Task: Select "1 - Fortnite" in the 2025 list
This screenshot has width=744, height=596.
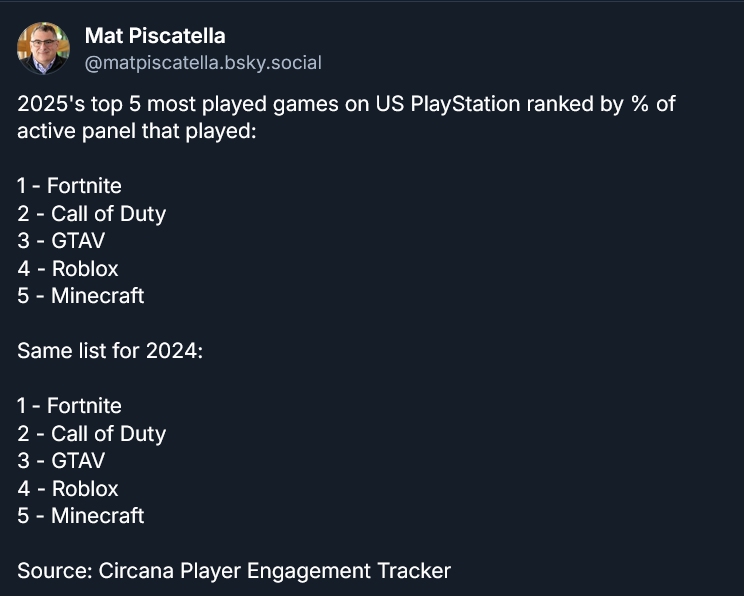Action: [x=69, y=186]
